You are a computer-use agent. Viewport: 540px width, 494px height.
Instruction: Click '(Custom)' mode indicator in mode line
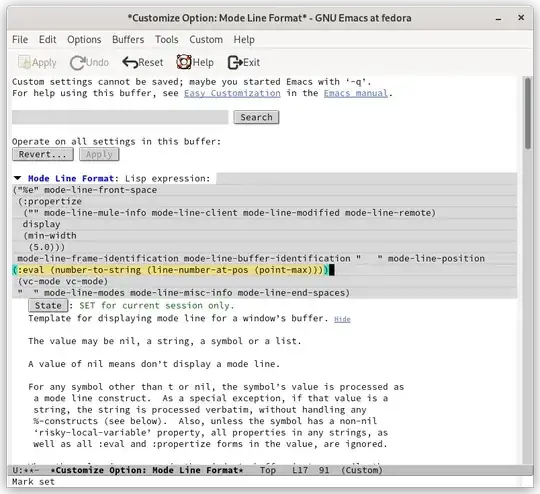362,470
